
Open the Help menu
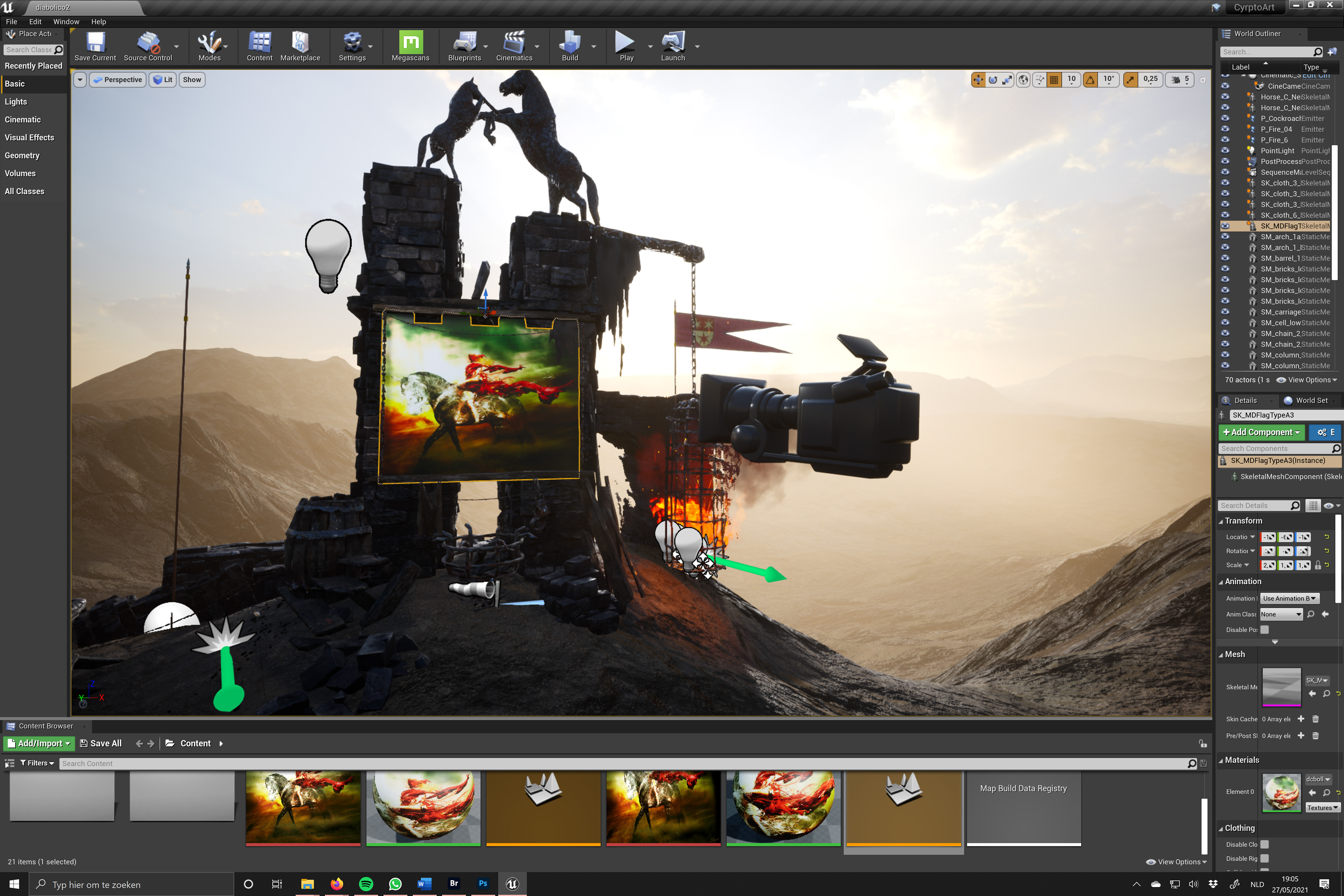[x=98, y=22]
